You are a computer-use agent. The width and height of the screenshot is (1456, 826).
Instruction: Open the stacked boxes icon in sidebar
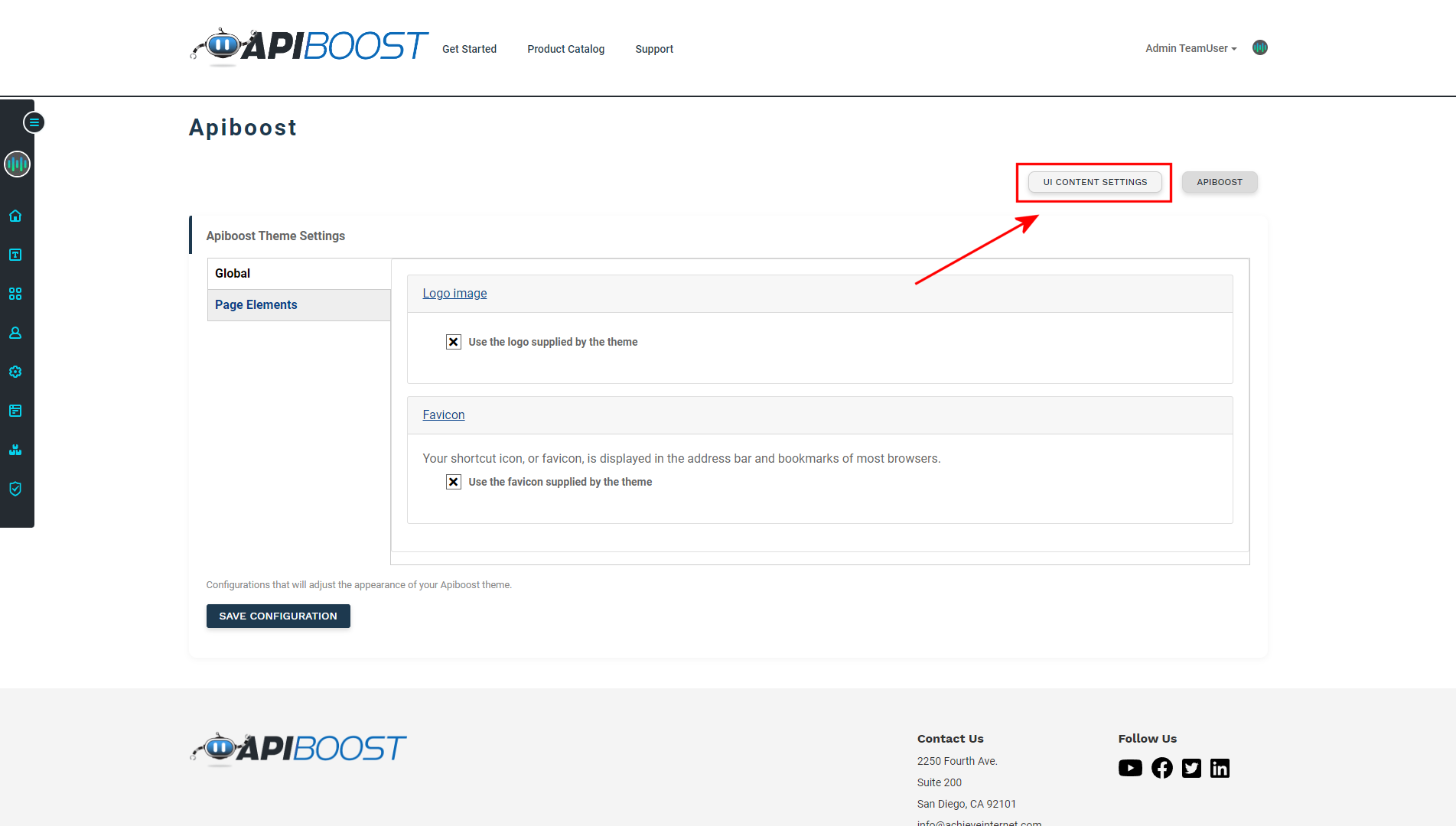point(15,450)
